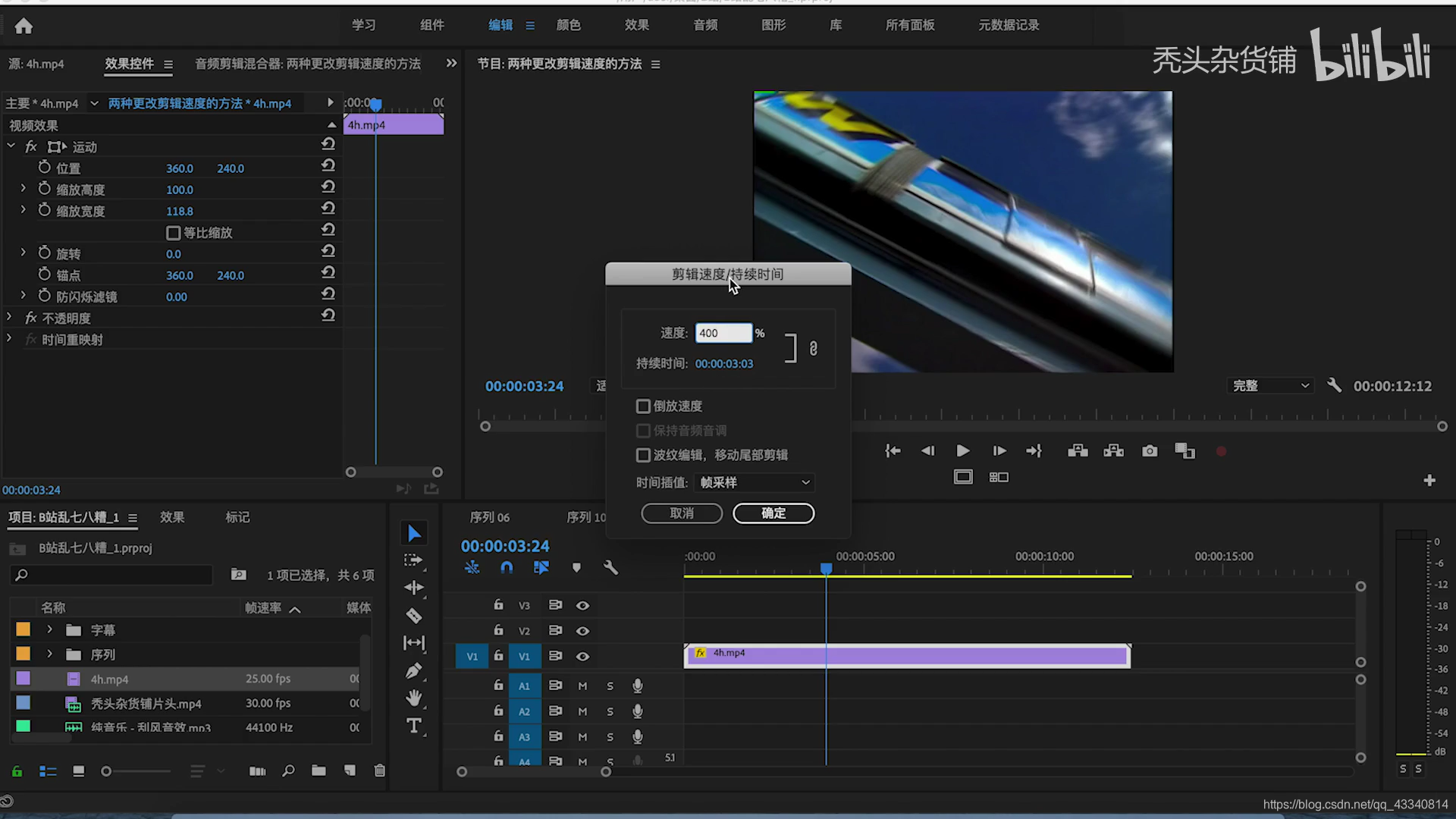The image size is (1456, 819).
Task: Click the Export Frame camera icon
Action: click(x=1150, y=451)
